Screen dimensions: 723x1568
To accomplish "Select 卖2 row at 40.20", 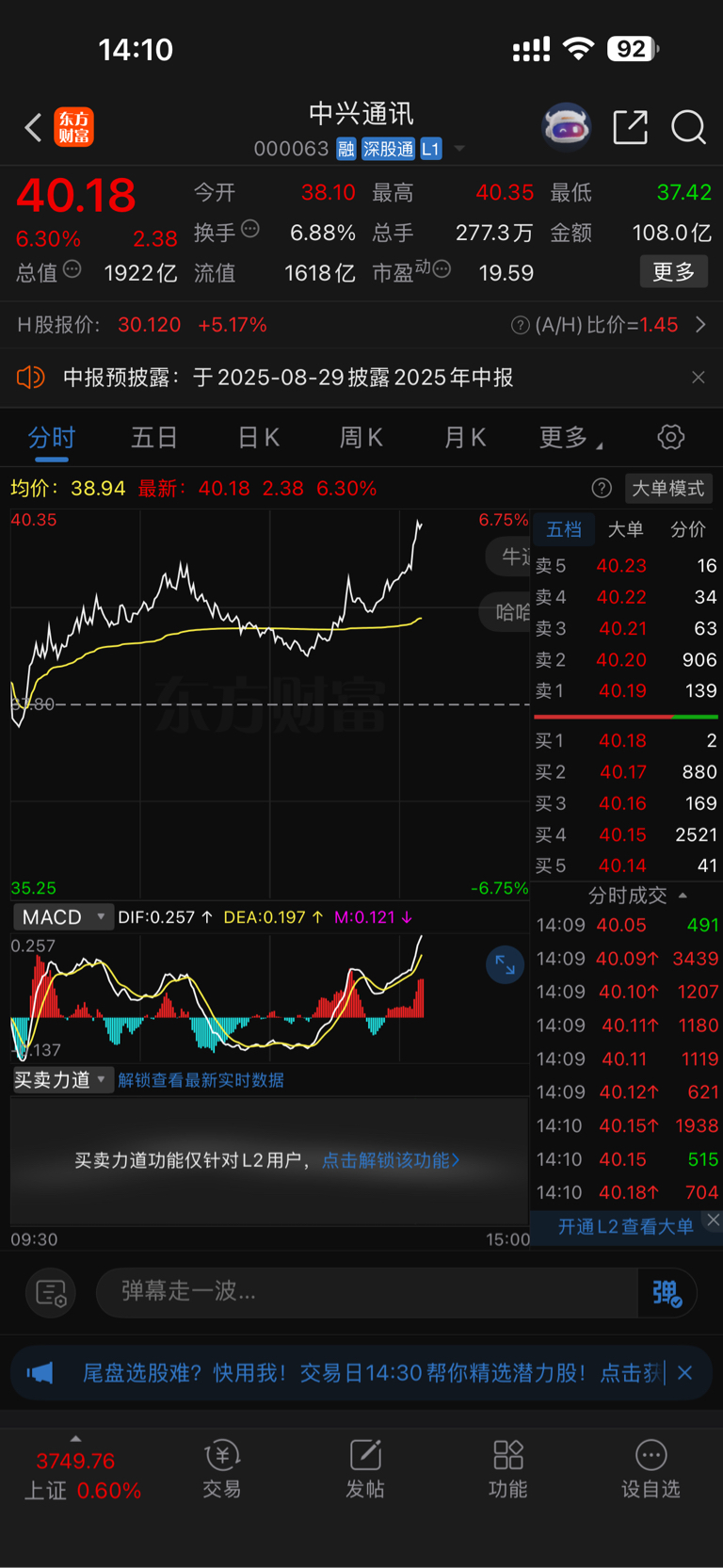I will [x=626, y=660].
